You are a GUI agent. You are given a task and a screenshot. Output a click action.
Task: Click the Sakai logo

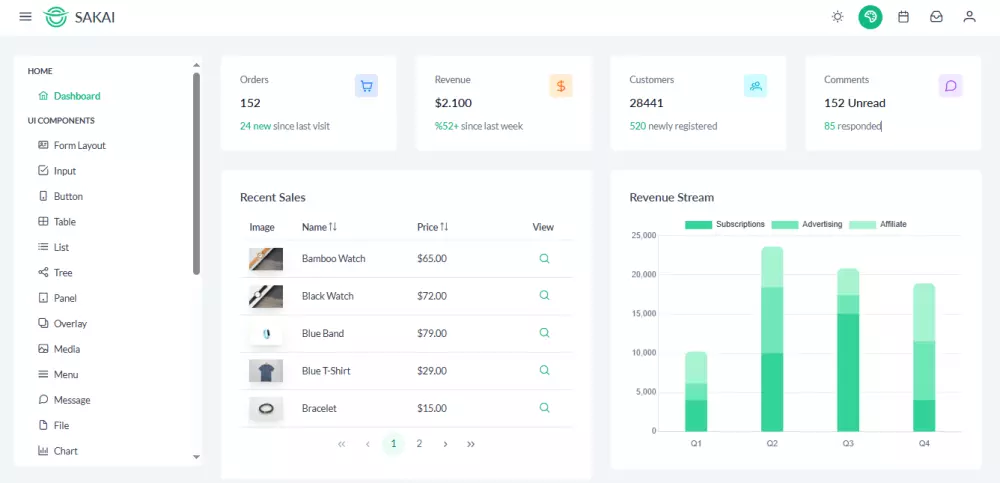(x=79, y=17)
